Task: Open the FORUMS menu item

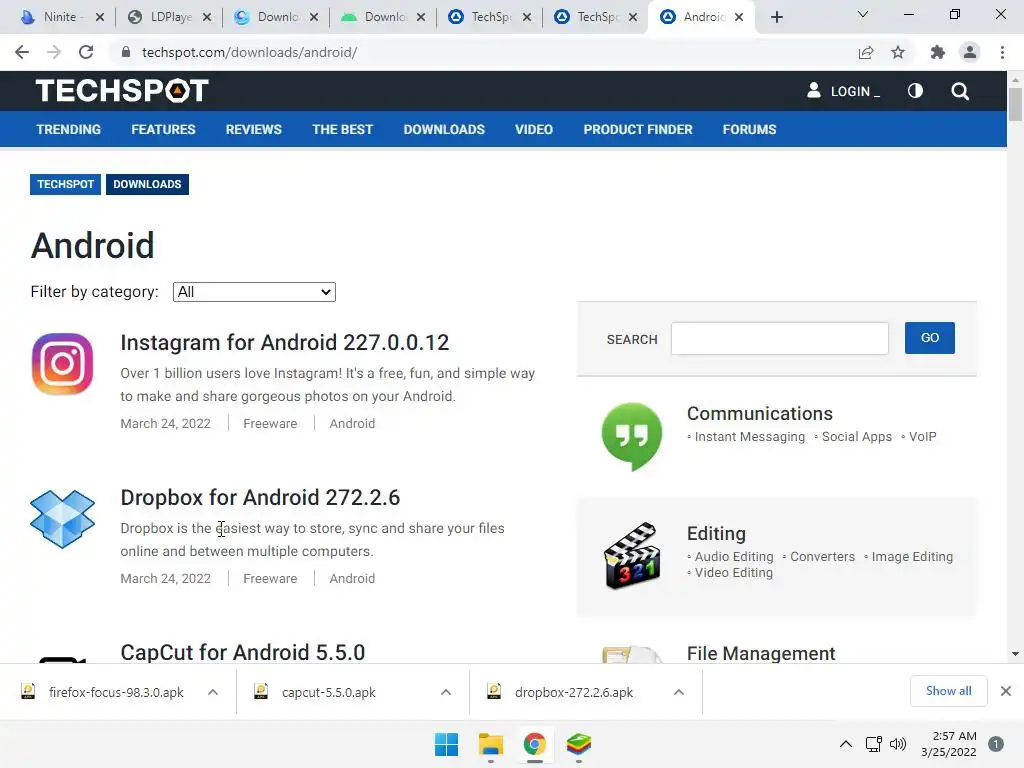Action: 749,129
